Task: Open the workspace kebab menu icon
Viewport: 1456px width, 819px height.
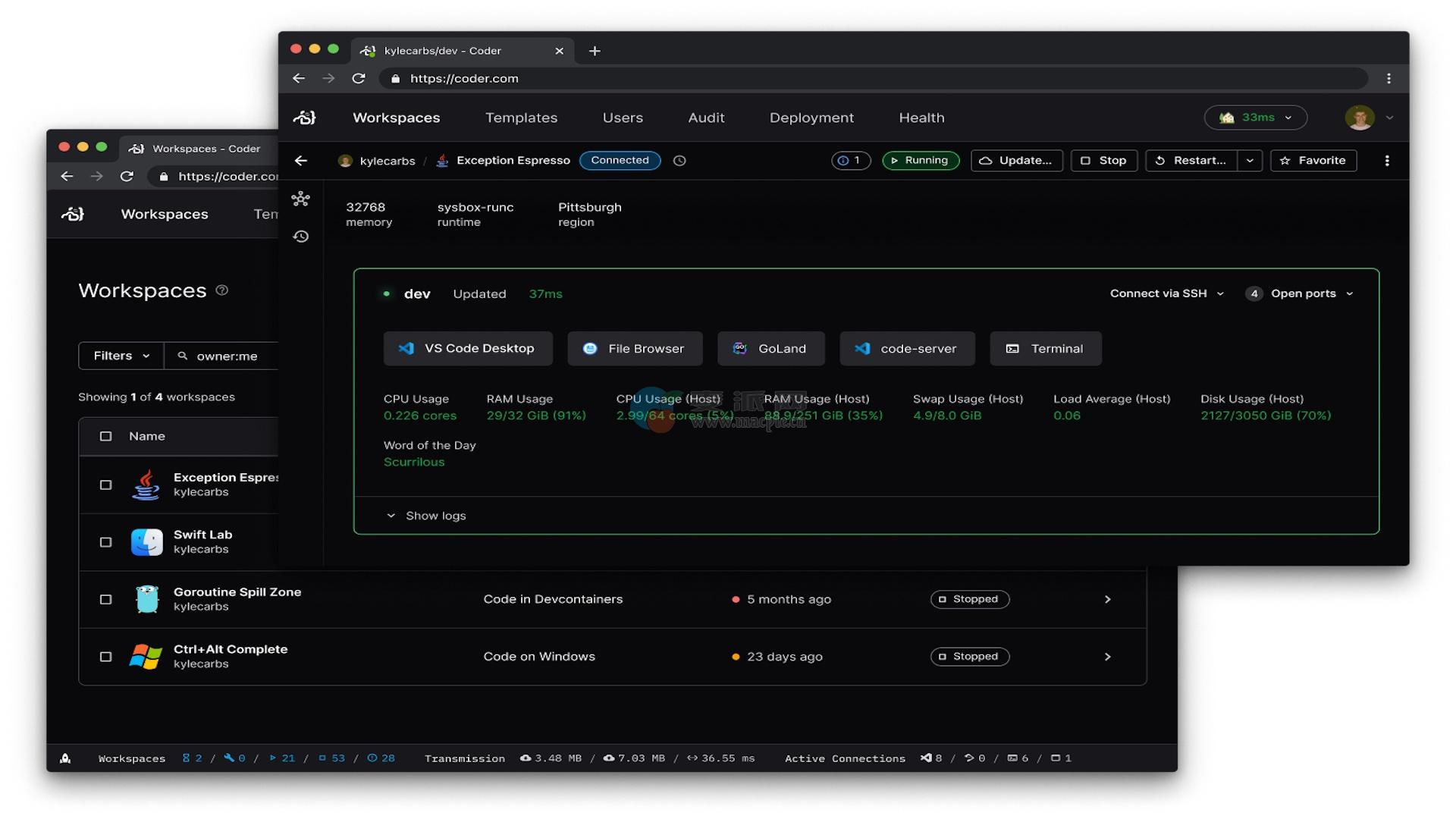Action: pos(1387,161)
